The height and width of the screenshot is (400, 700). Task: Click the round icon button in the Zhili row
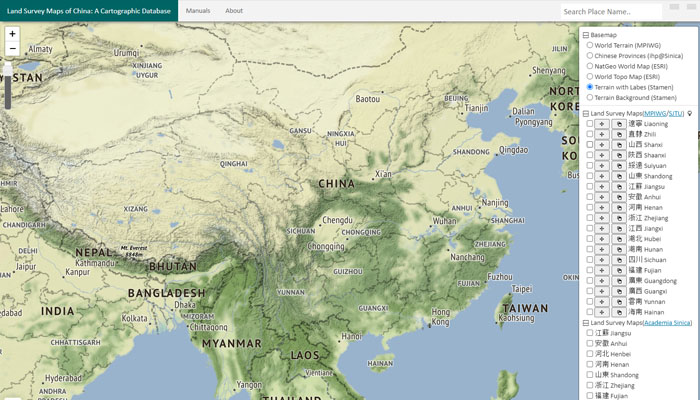click(x=619, y=134)
